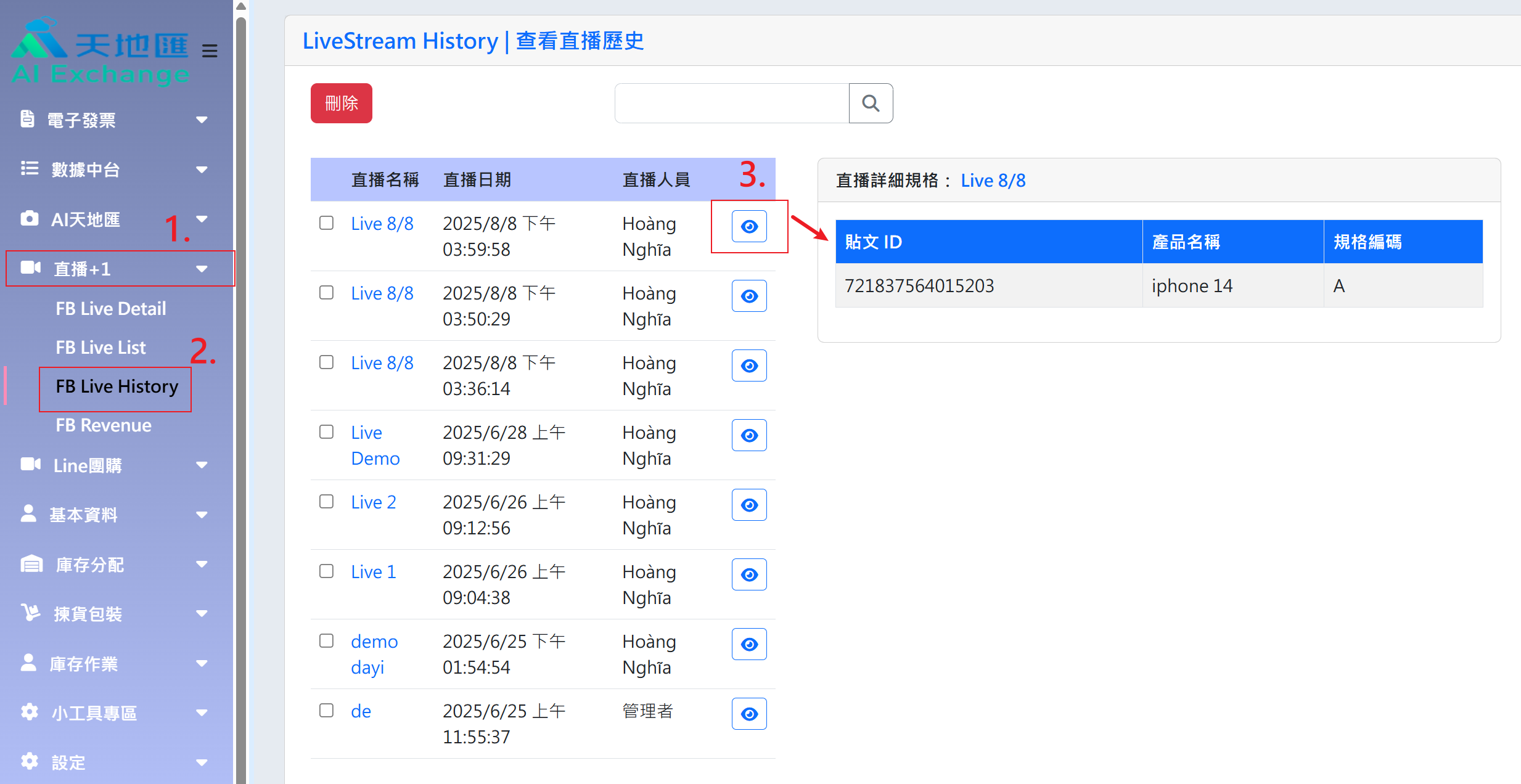Open the Live 2 stream link
Image resolution: width=1521 pixels, height=784 pixels.
(x=373, y=502)
